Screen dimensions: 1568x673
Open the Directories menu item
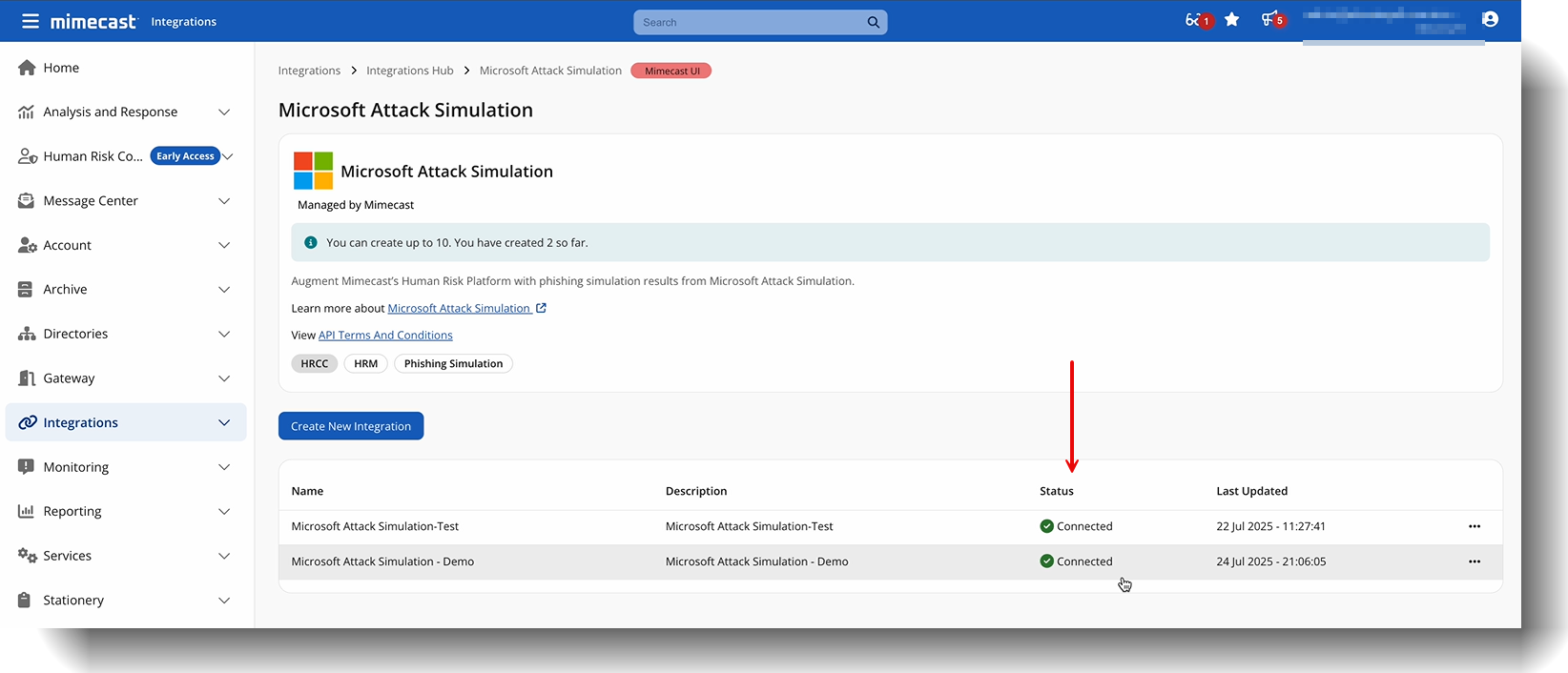(x=75, y=335)
